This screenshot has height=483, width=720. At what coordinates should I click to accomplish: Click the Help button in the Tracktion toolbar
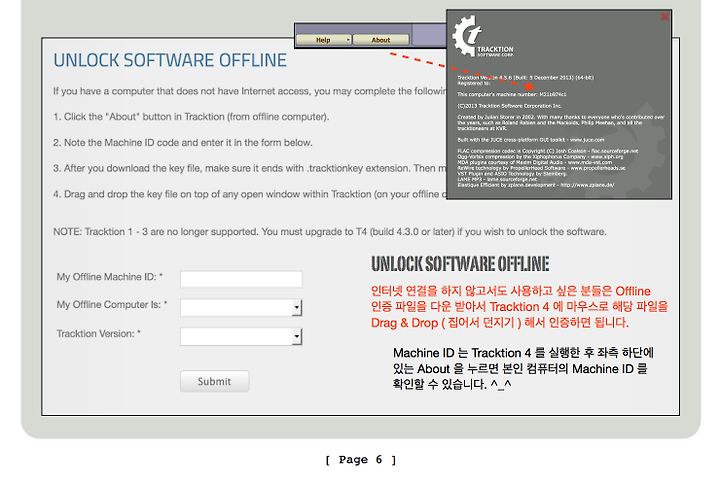(x=324, y=40)
